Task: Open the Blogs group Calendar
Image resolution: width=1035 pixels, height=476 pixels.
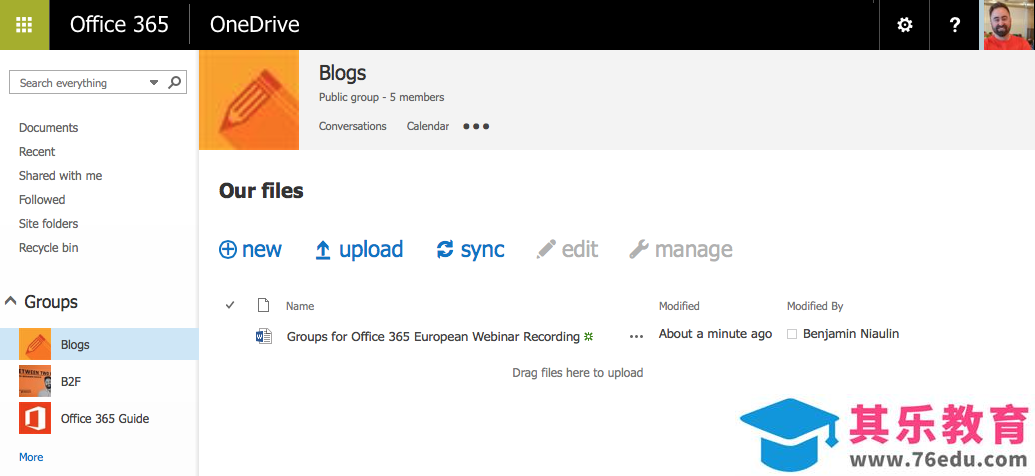Action: click(428, 126)
